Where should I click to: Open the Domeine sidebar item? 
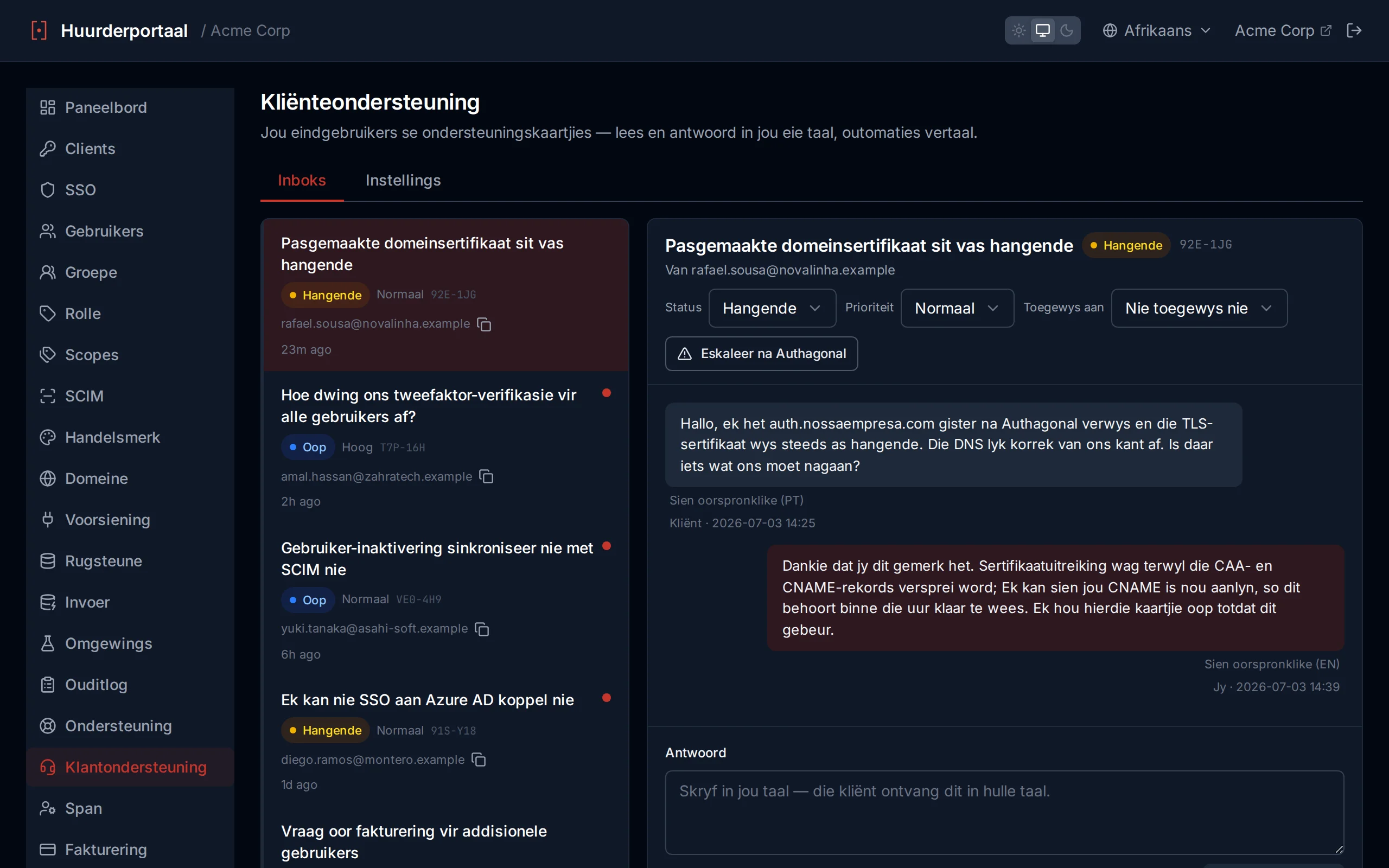[130, 478]
